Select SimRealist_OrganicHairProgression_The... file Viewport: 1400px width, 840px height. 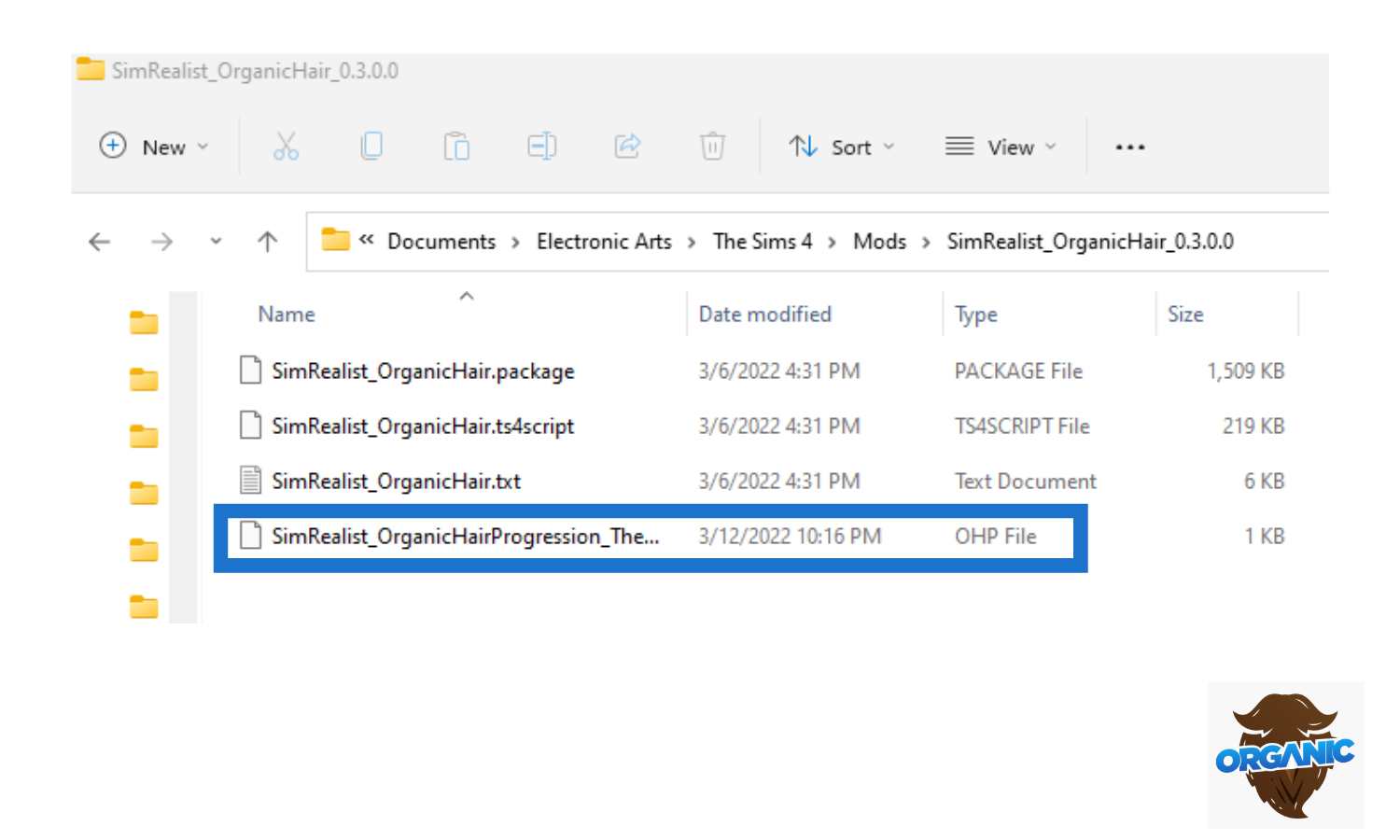pos(465,537)
